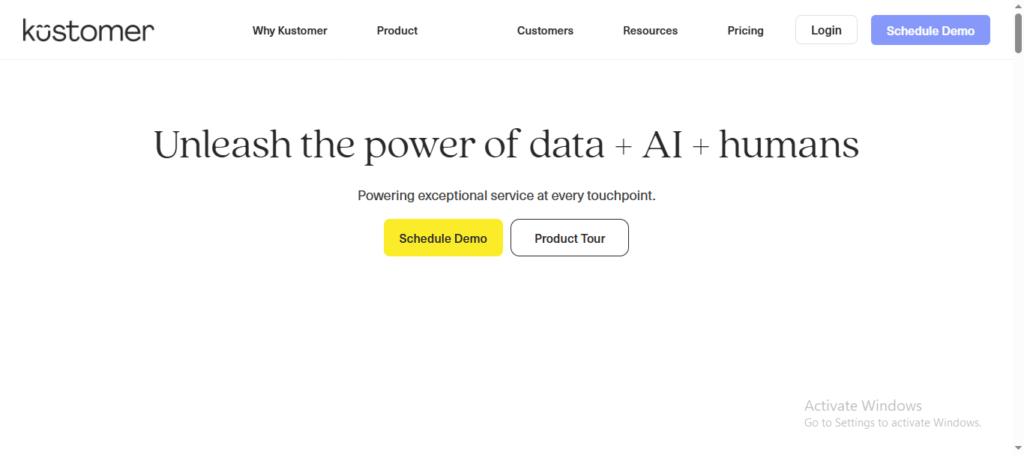Open the Product navigation menu

pyautogui.click(x=397, y=31)
